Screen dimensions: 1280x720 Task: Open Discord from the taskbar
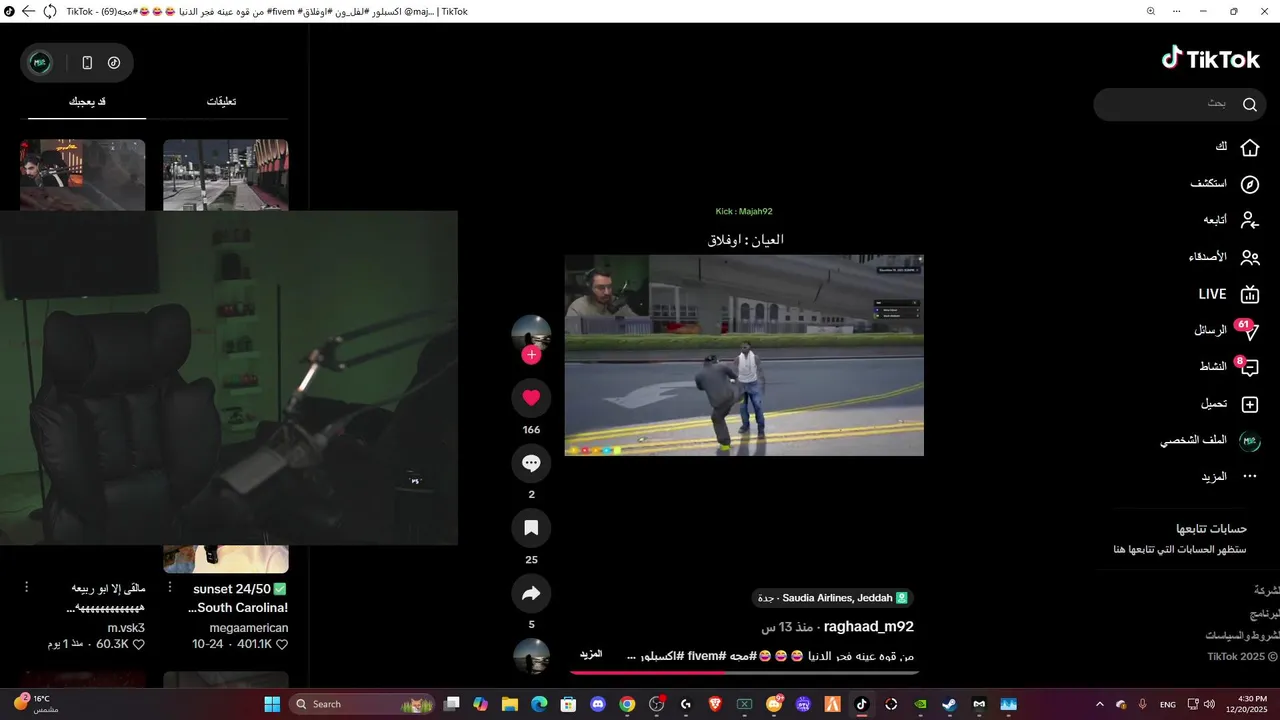coord(598,704)
